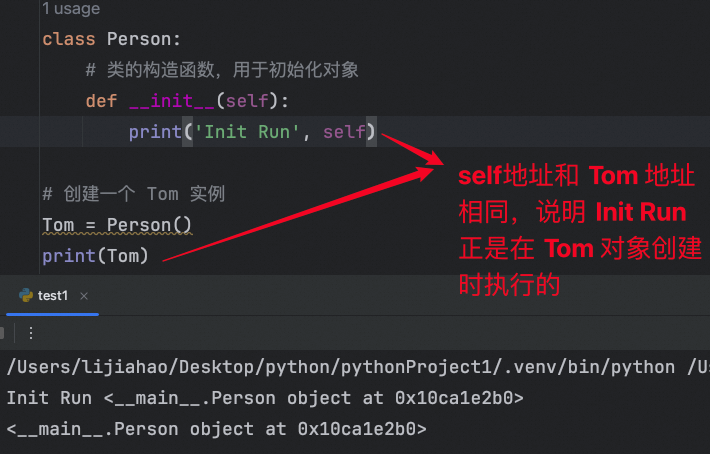Select the test1 run tab

(53, 296)
